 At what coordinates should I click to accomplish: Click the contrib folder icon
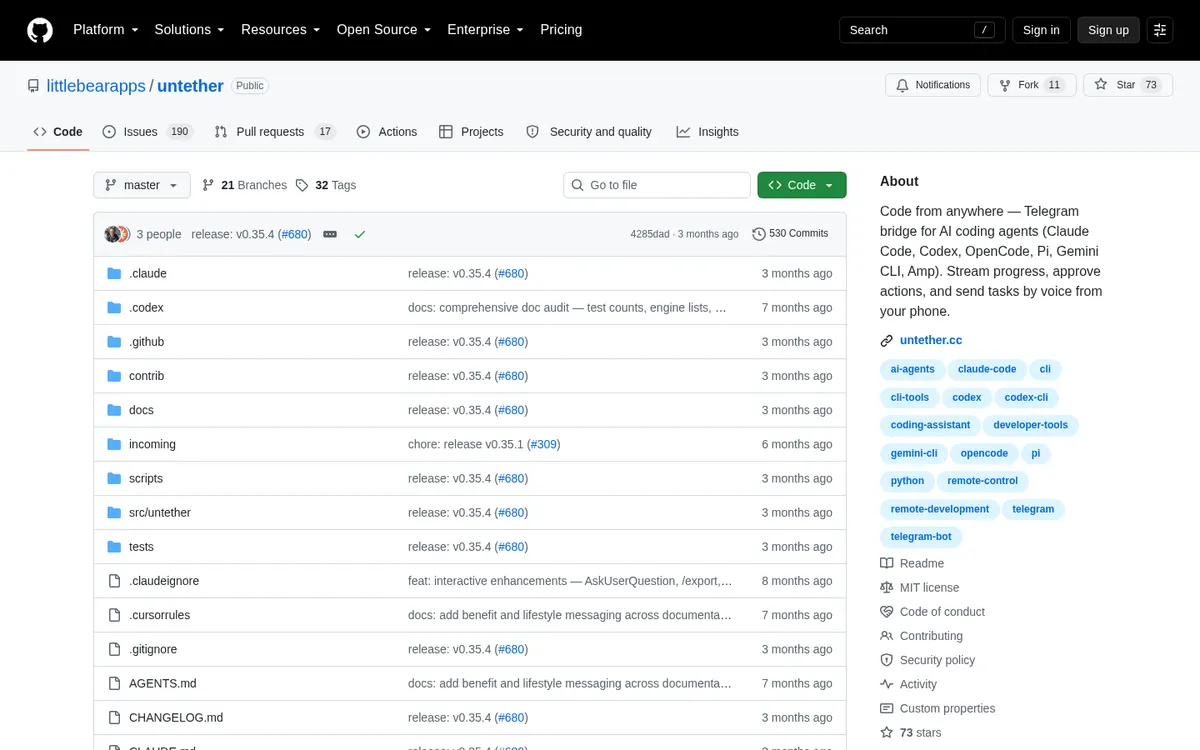click(x=114, y=376)
